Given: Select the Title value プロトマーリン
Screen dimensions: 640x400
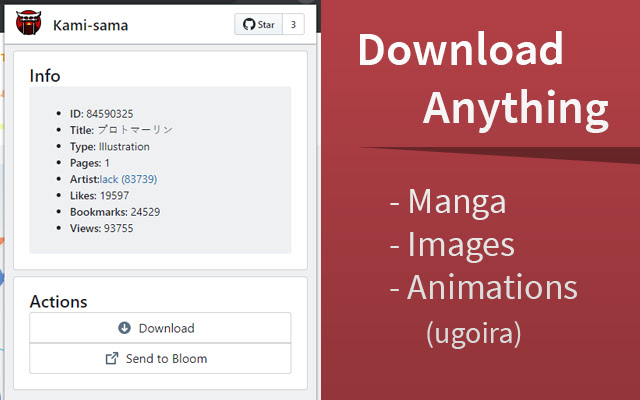Looking at the screenshot, I should (135, 130).
